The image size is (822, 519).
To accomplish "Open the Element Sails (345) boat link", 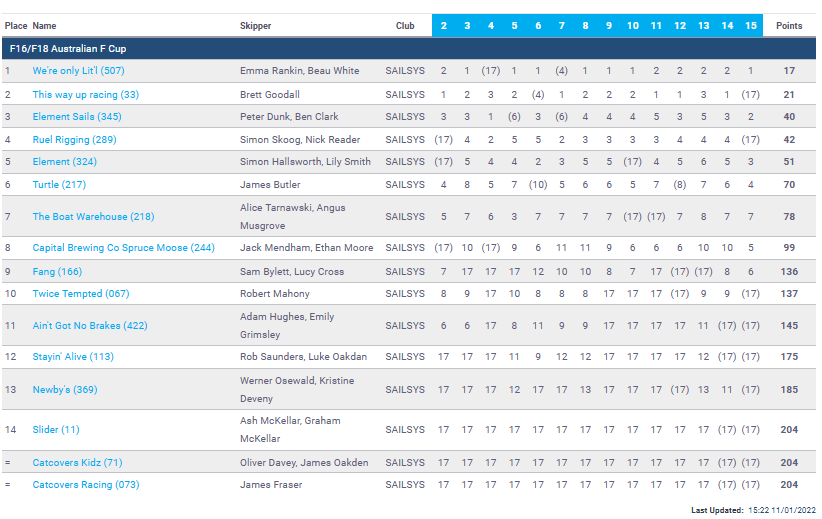I will point(77,117).
